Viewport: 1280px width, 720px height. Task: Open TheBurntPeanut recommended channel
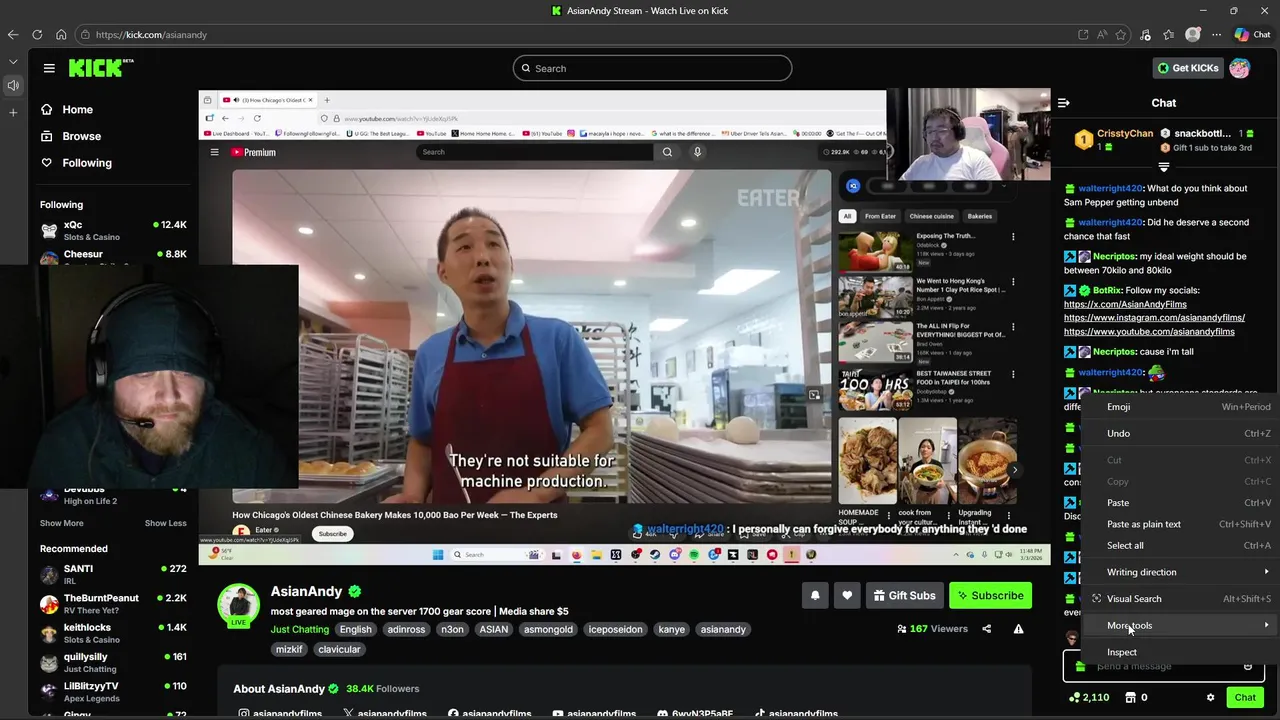click(x=113, y=603)
